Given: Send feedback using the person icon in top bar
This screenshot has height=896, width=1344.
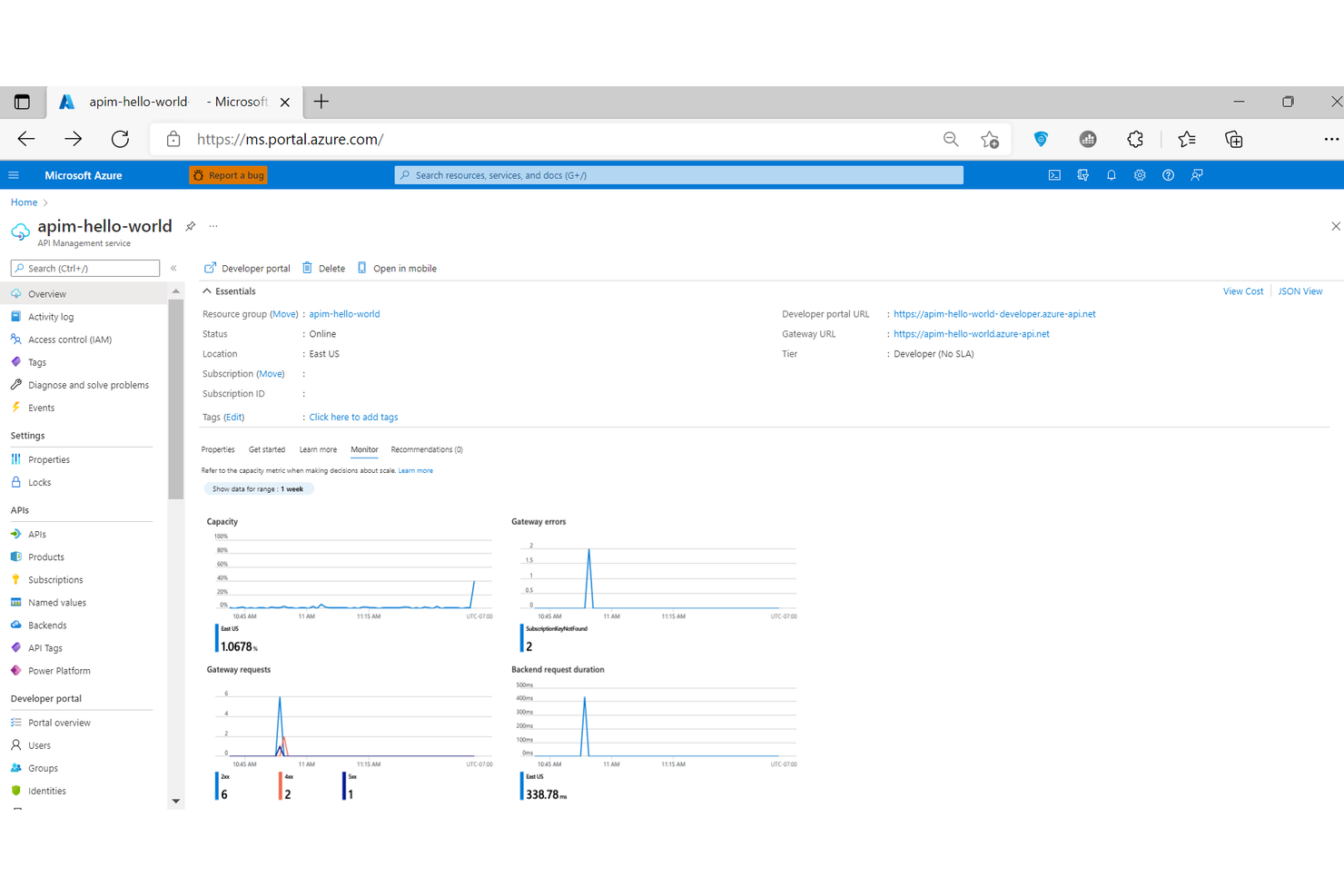Looking at the screenshot, I should click(1197, 174).
